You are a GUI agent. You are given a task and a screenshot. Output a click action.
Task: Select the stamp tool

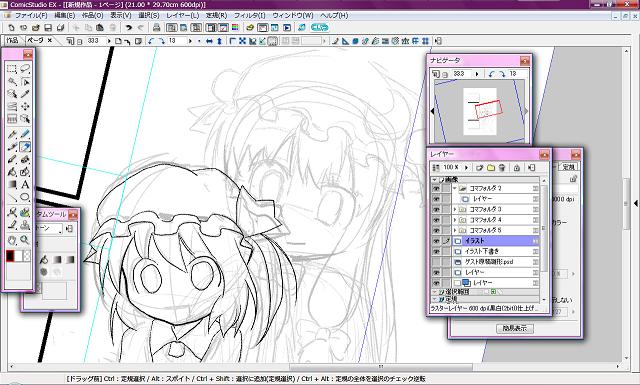[25, 225]
